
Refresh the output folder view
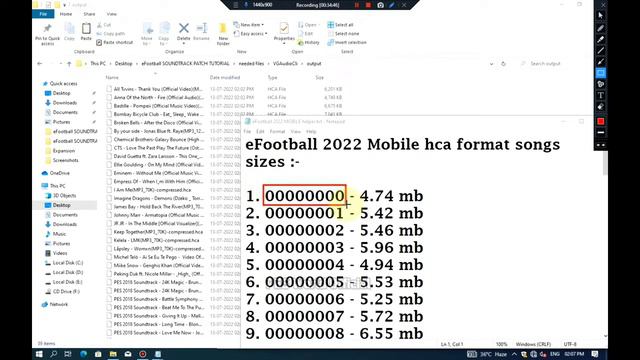coord(503,64)
